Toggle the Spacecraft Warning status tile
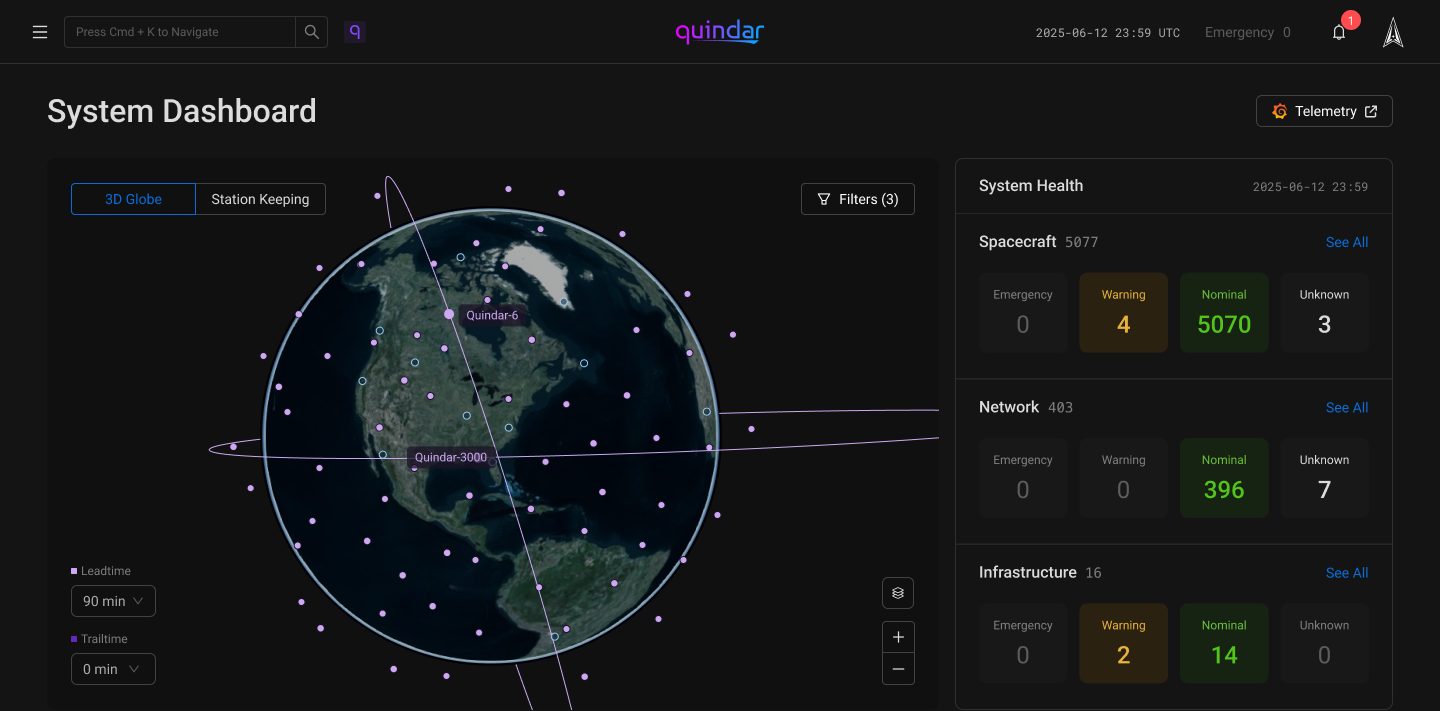Image resolution: width=1440 pixels, height=711 pixels. click(x=1123, y=312)
